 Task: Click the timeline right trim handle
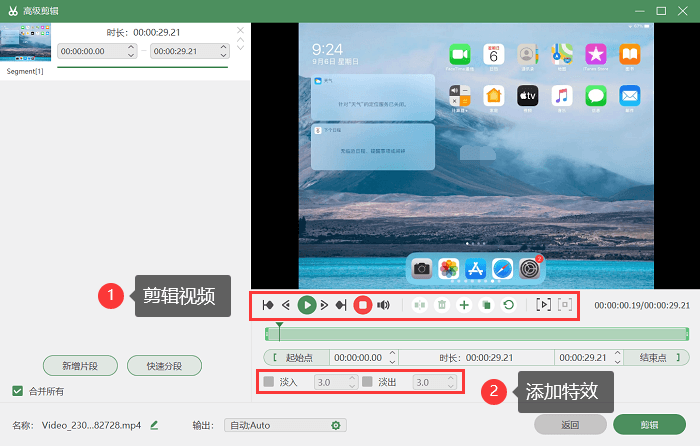688,334
